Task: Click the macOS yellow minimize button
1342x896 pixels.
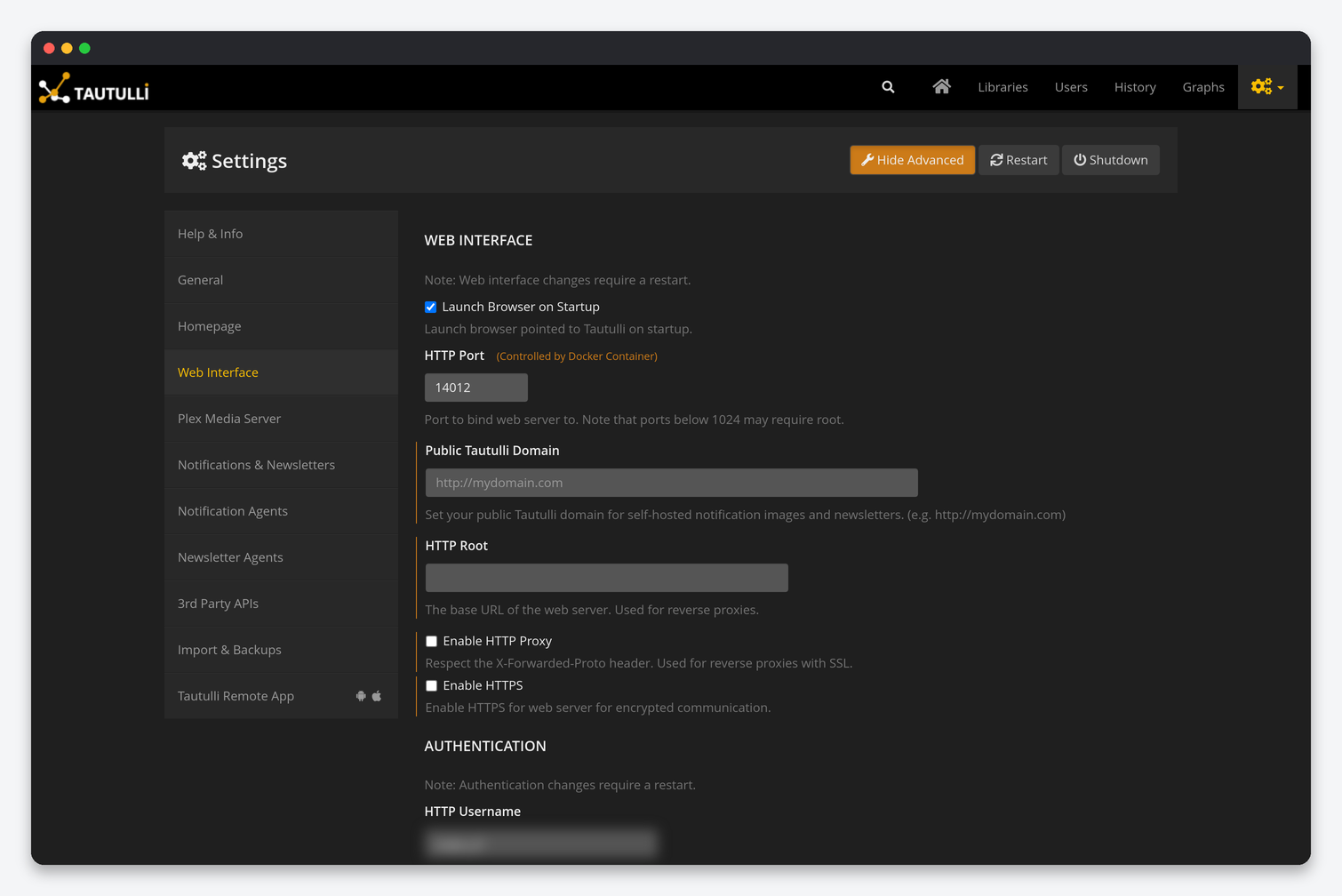Action: 67,48
